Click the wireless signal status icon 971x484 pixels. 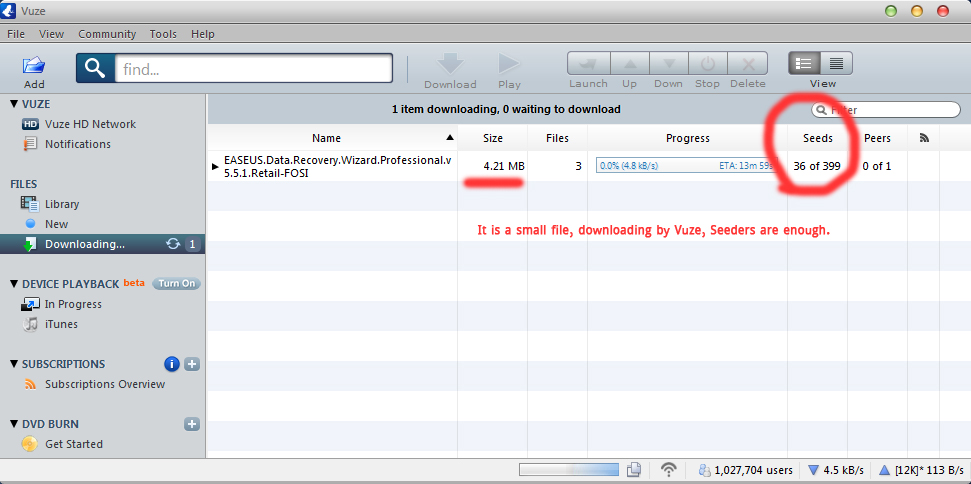coord(669,470)
